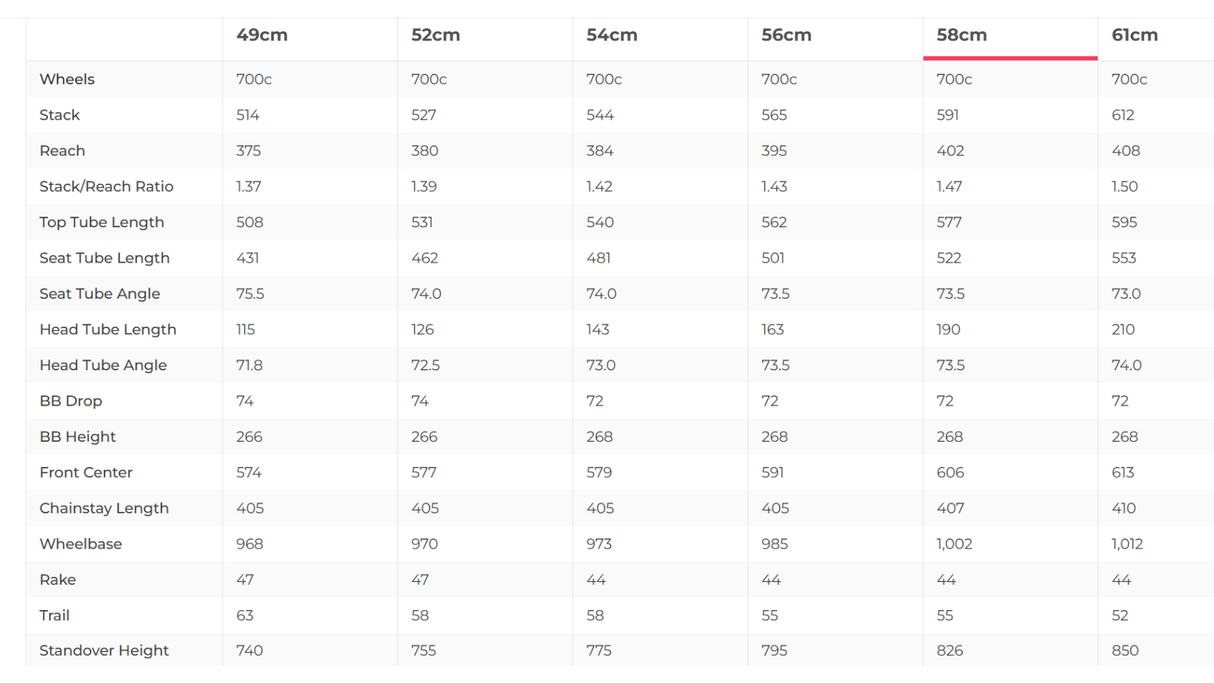Image resolution: width=1214 pixels, height=683 pixels.
Task: Select the Top Tube Length row label
Action: click(101, 222)
